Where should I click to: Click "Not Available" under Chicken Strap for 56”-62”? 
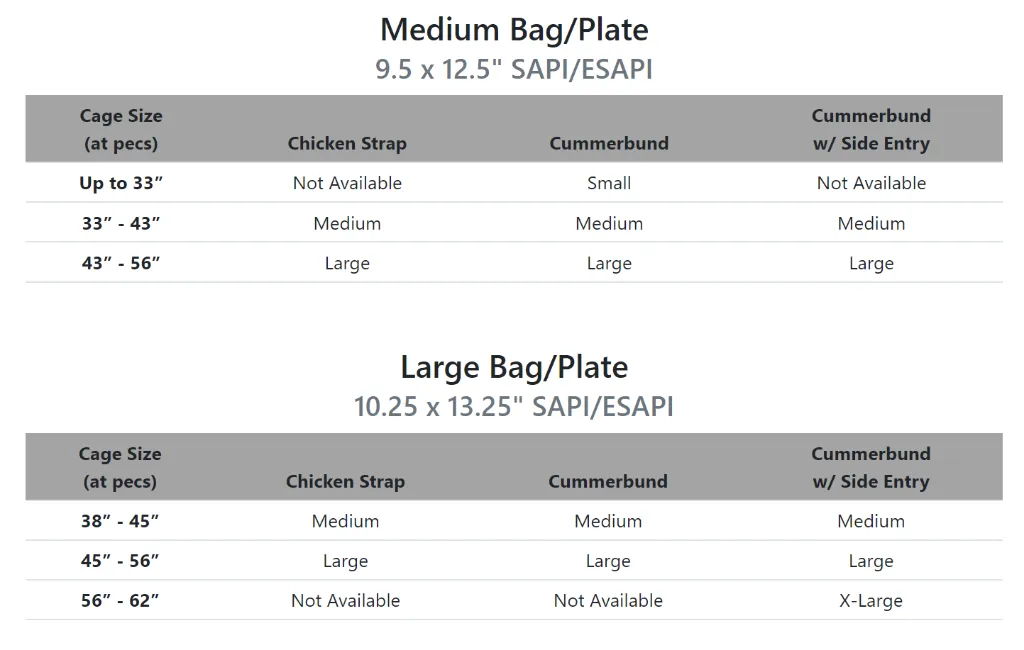[x=345, y=601]
